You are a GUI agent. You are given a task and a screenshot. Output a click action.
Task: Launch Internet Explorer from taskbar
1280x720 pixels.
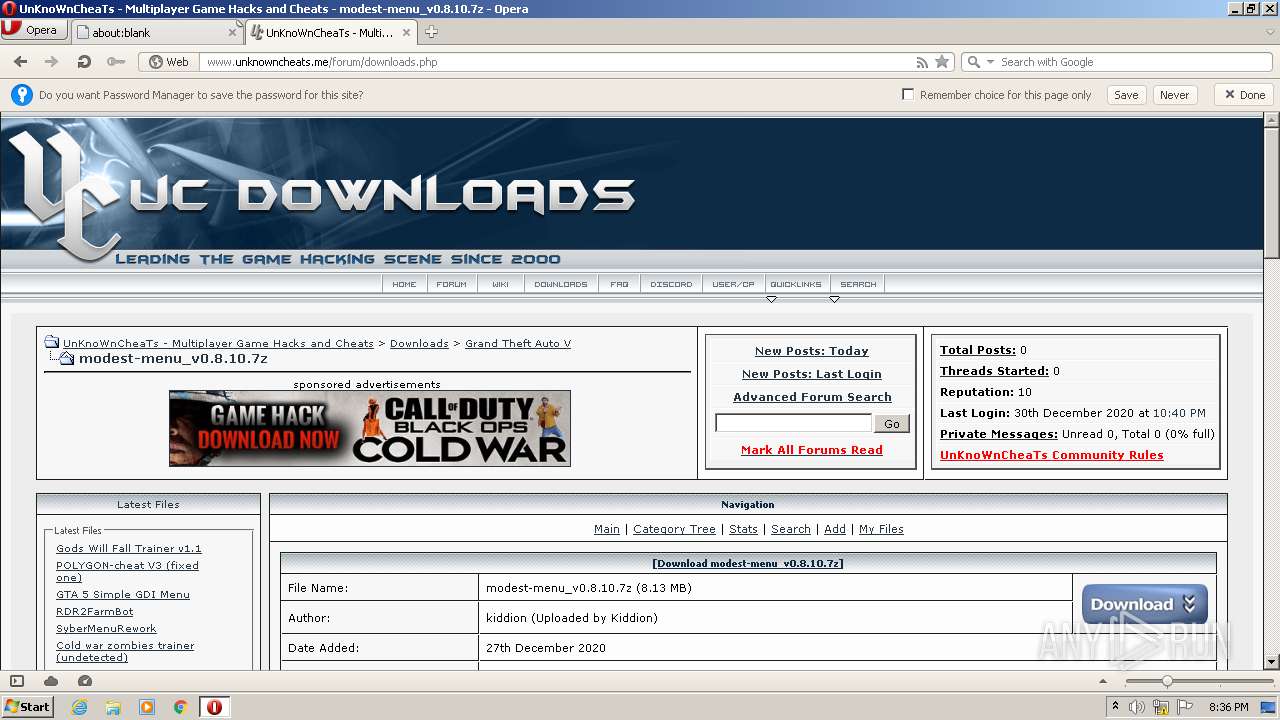pos(80,707)
